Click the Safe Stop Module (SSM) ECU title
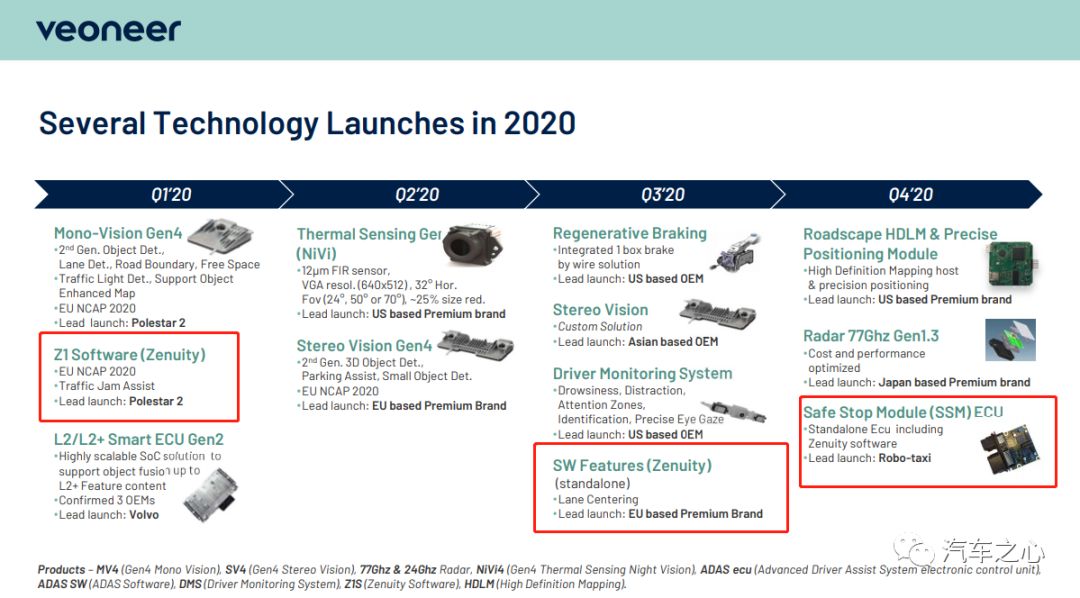This screenshot has width=1080, height=598. (x=903, y=412)
